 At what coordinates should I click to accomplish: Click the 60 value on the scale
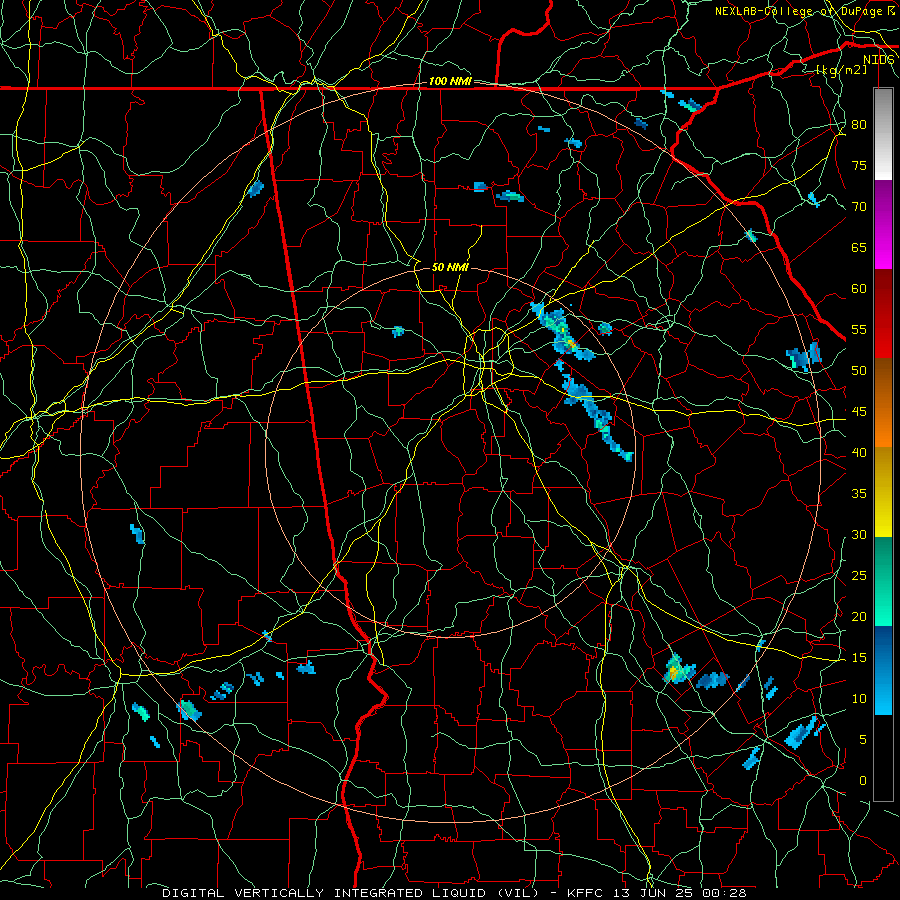pyautogui.click(x=859, y=289)
